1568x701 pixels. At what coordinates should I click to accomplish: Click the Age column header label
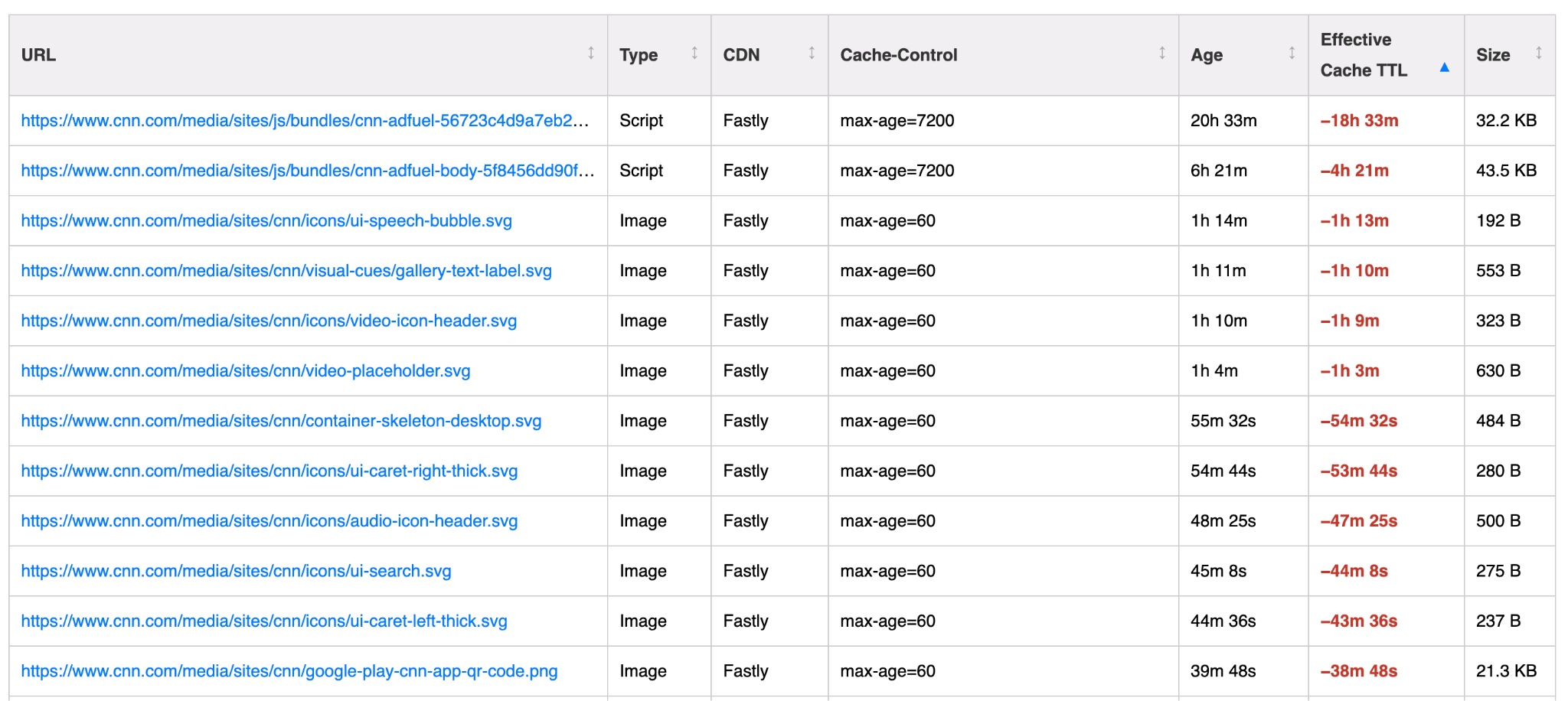pos(1207,55)
